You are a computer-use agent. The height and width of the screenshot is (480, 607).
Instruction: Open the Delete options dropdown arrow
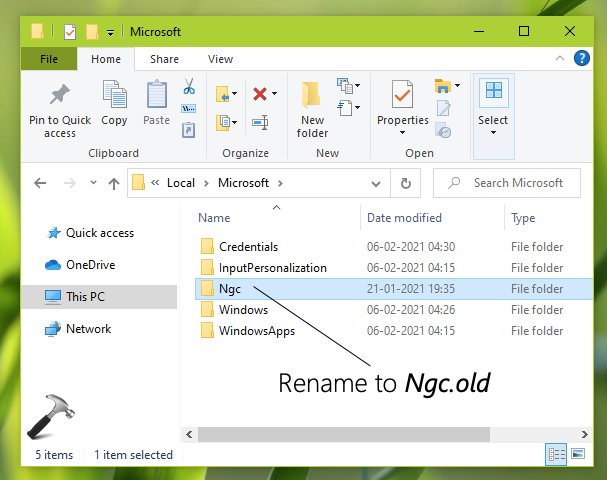[274, 93]
